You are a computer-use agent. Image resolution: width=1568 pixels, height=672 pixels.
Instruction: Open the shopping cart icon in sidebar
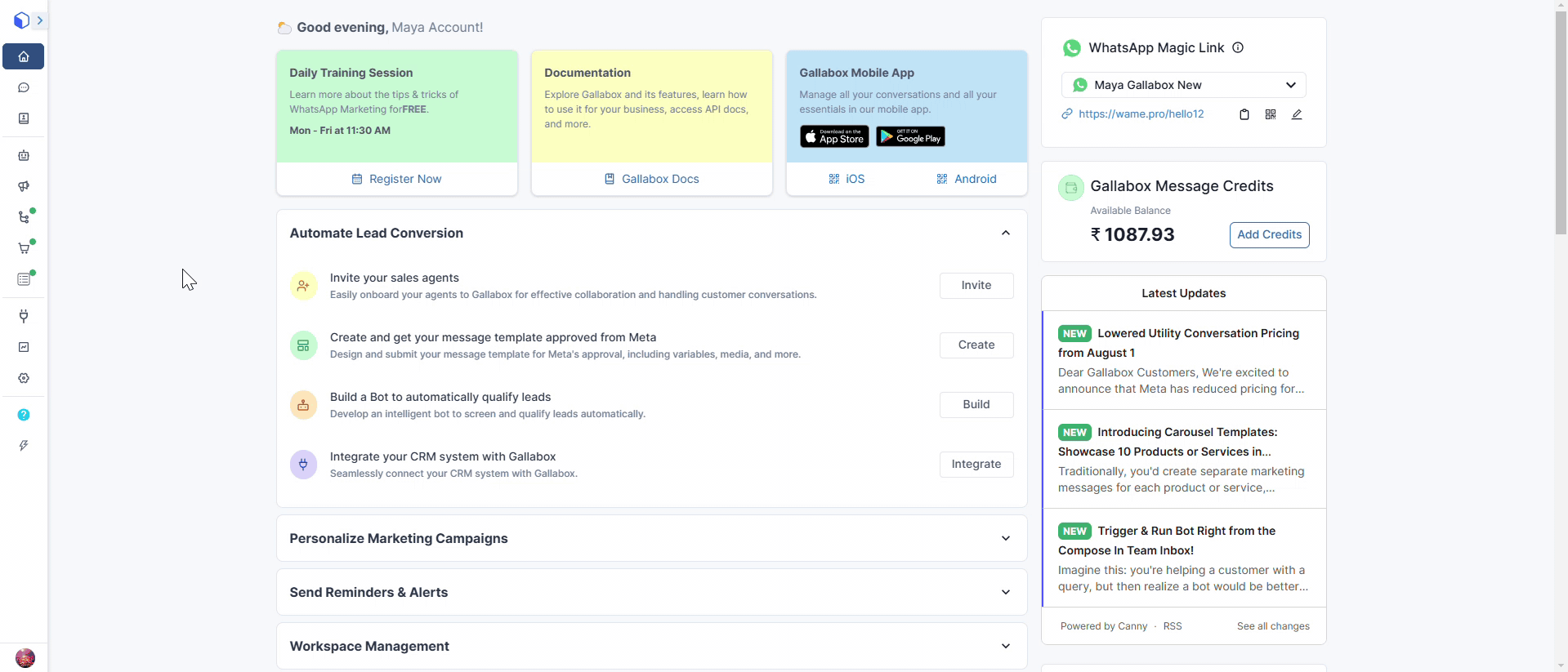click(24, 248)
